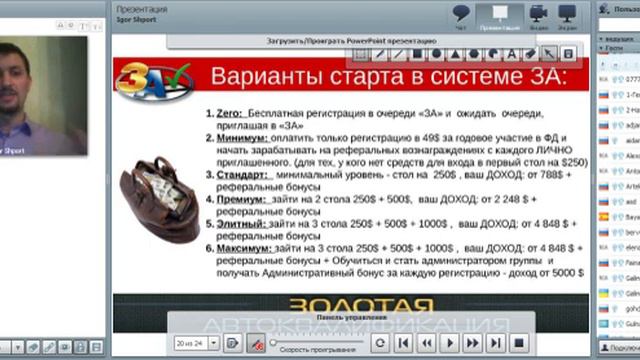Viewport: 640px width, 360px height.
Task: Click the users icon in right panel header
Action: point(605,9)
